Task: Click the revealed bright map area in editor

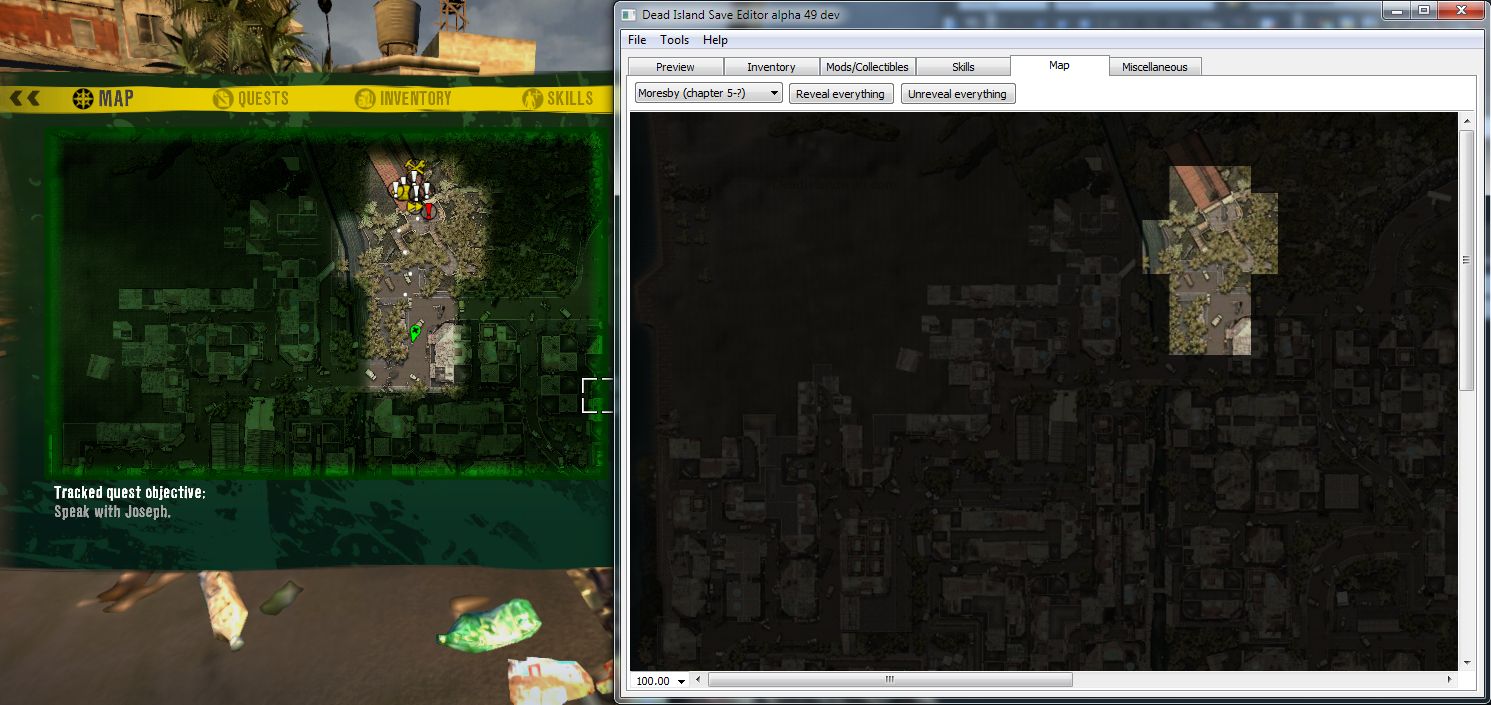Action: [x=1210, y=260]
